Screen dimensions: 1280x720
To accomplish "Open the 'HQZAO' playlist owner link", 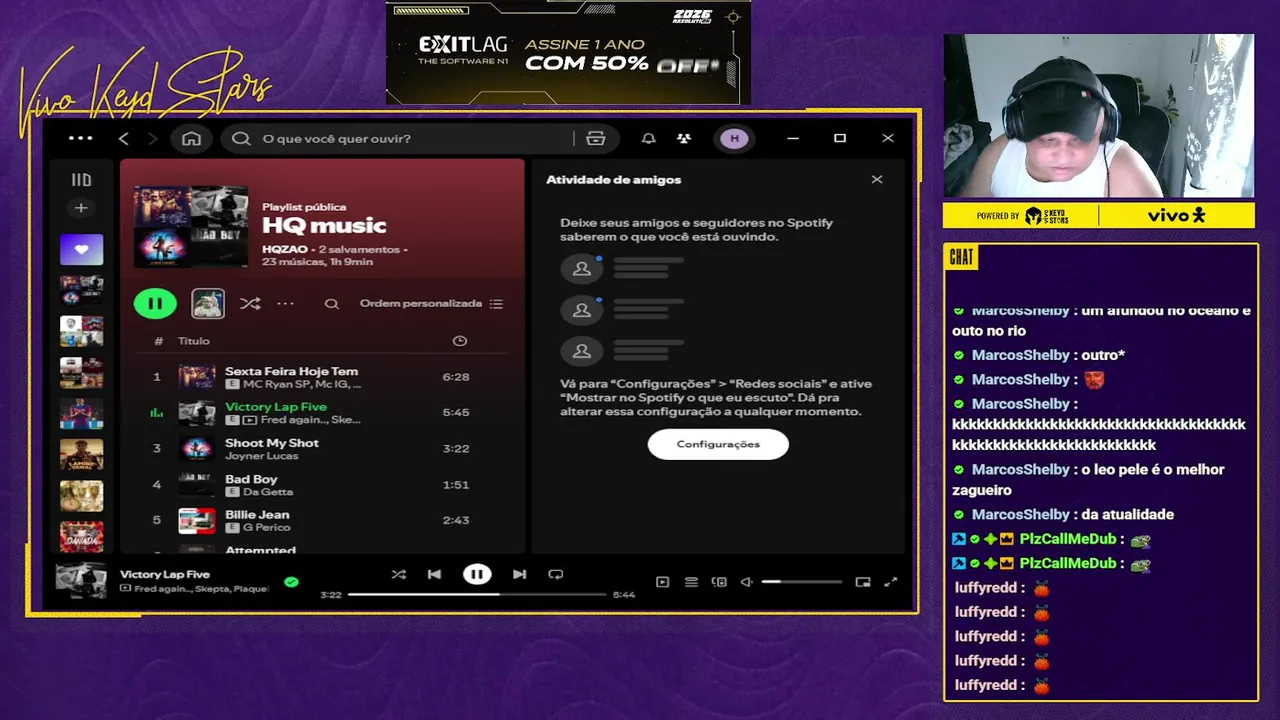I will click(x=283, y=249).
